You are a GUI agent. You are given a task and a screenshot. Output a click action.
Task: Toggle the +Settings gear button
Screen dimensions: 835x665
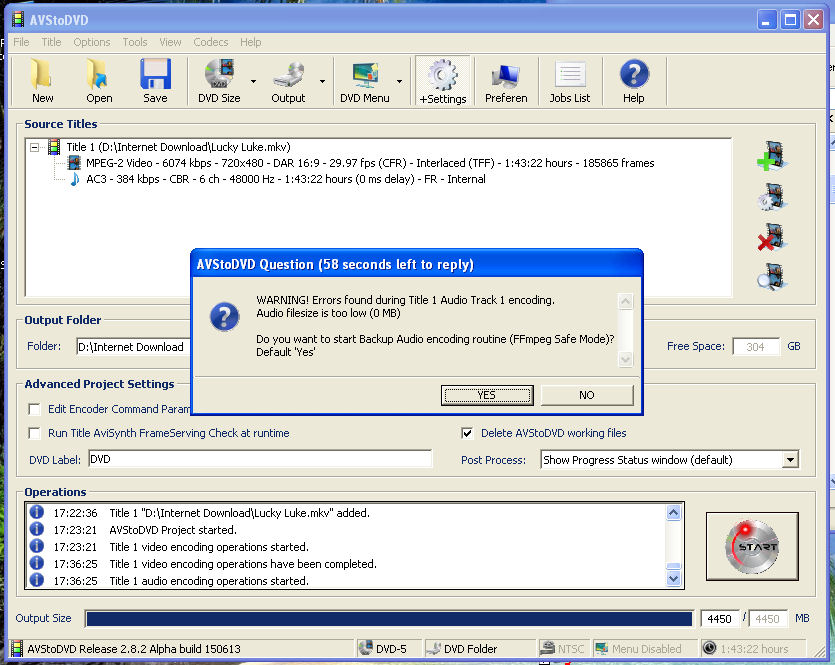(443, 81)
